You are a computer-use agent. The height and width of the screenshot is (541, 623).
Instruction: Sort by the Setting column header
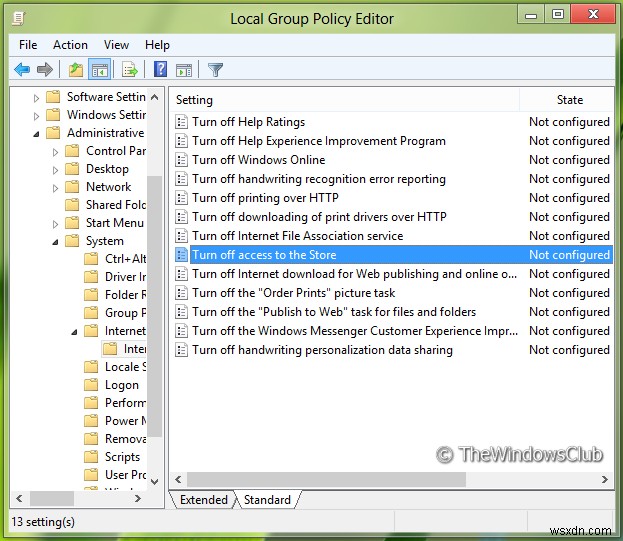[344, 100]
